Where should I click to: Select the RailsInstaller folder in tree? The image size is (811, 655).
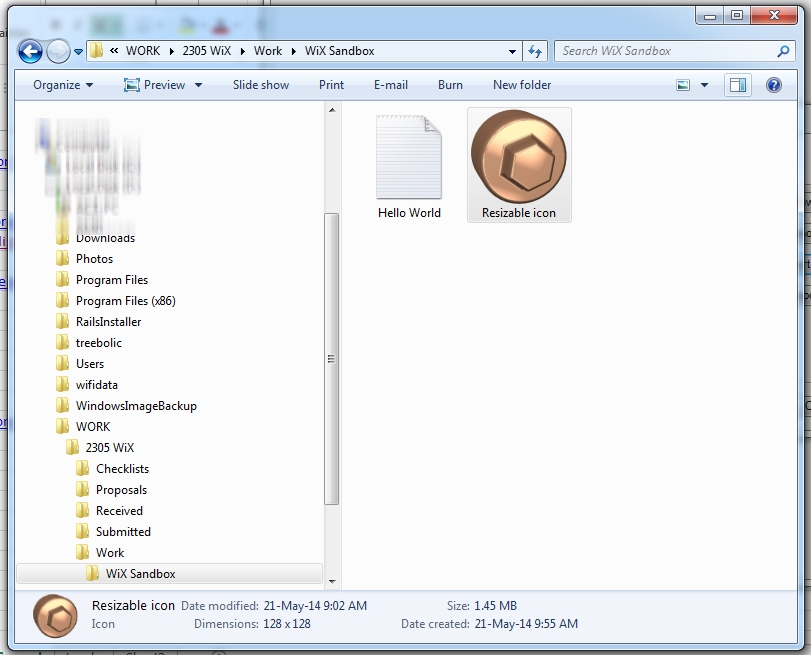108,322
